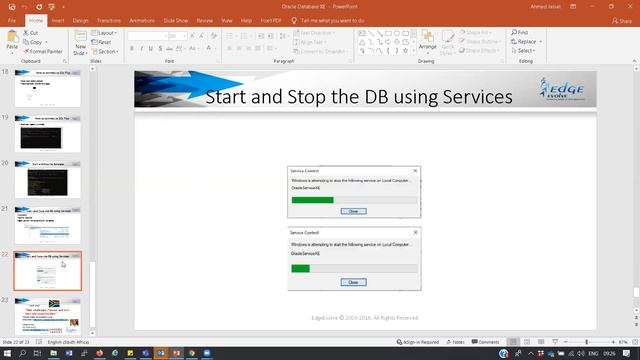This screenshot has height=360, width=640.
Task: Select slide 20 thumbnail
Action: pyautogui.click(x=48, y=180)
